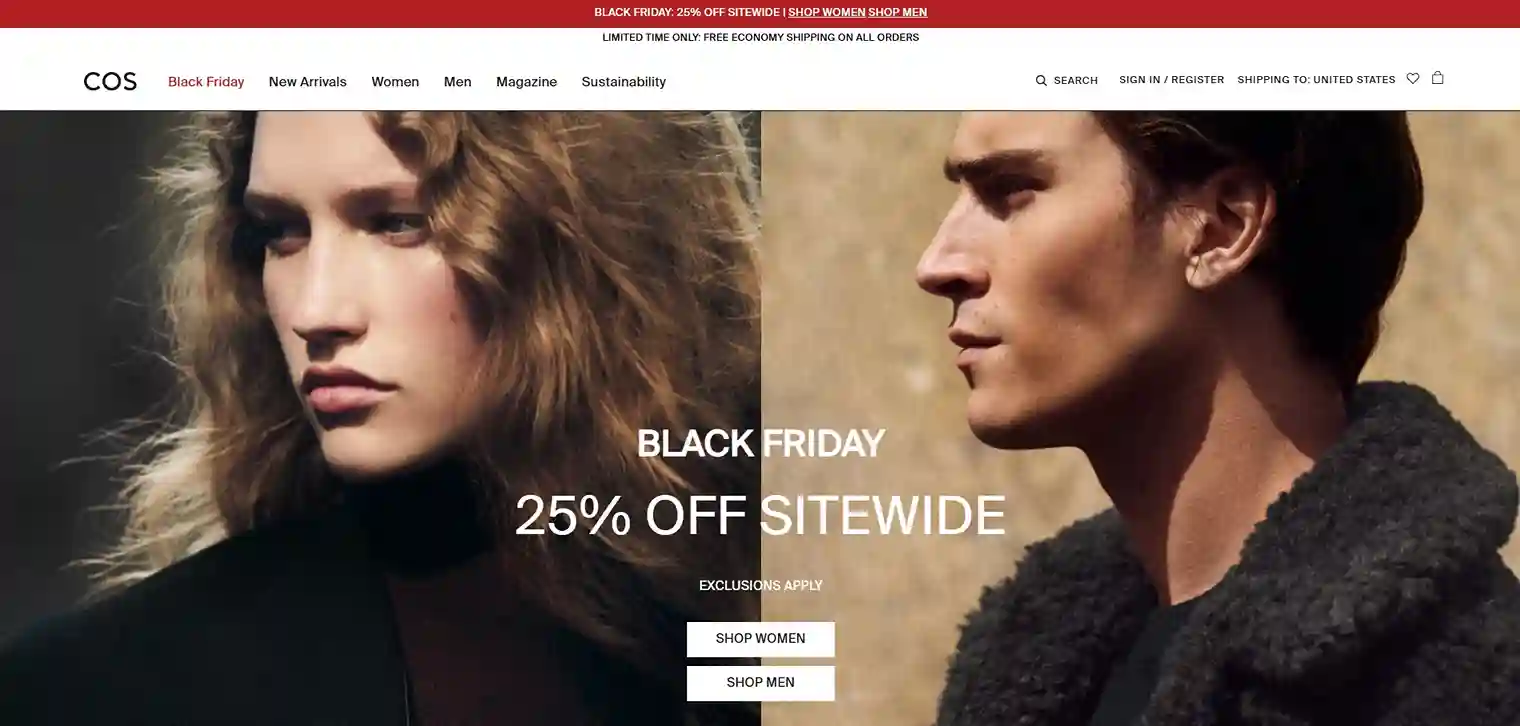Open the New Arrivals menu
The height and width of the screenshot is (726, 1520).
(x=308, y=82)
